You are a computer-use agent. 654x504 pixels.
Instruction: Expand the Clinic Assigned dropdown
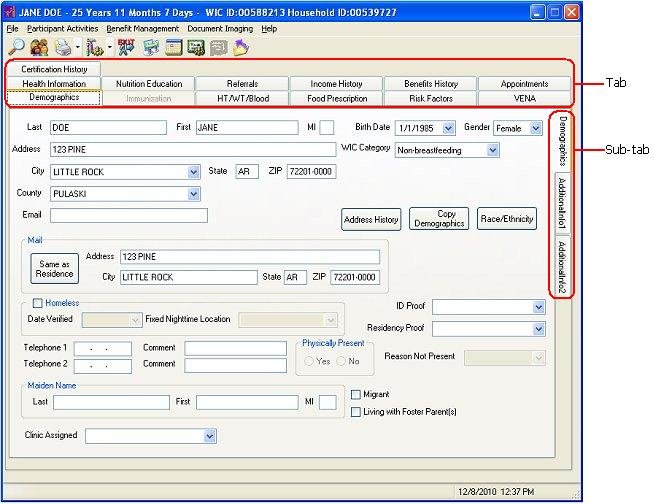(209, 436)
